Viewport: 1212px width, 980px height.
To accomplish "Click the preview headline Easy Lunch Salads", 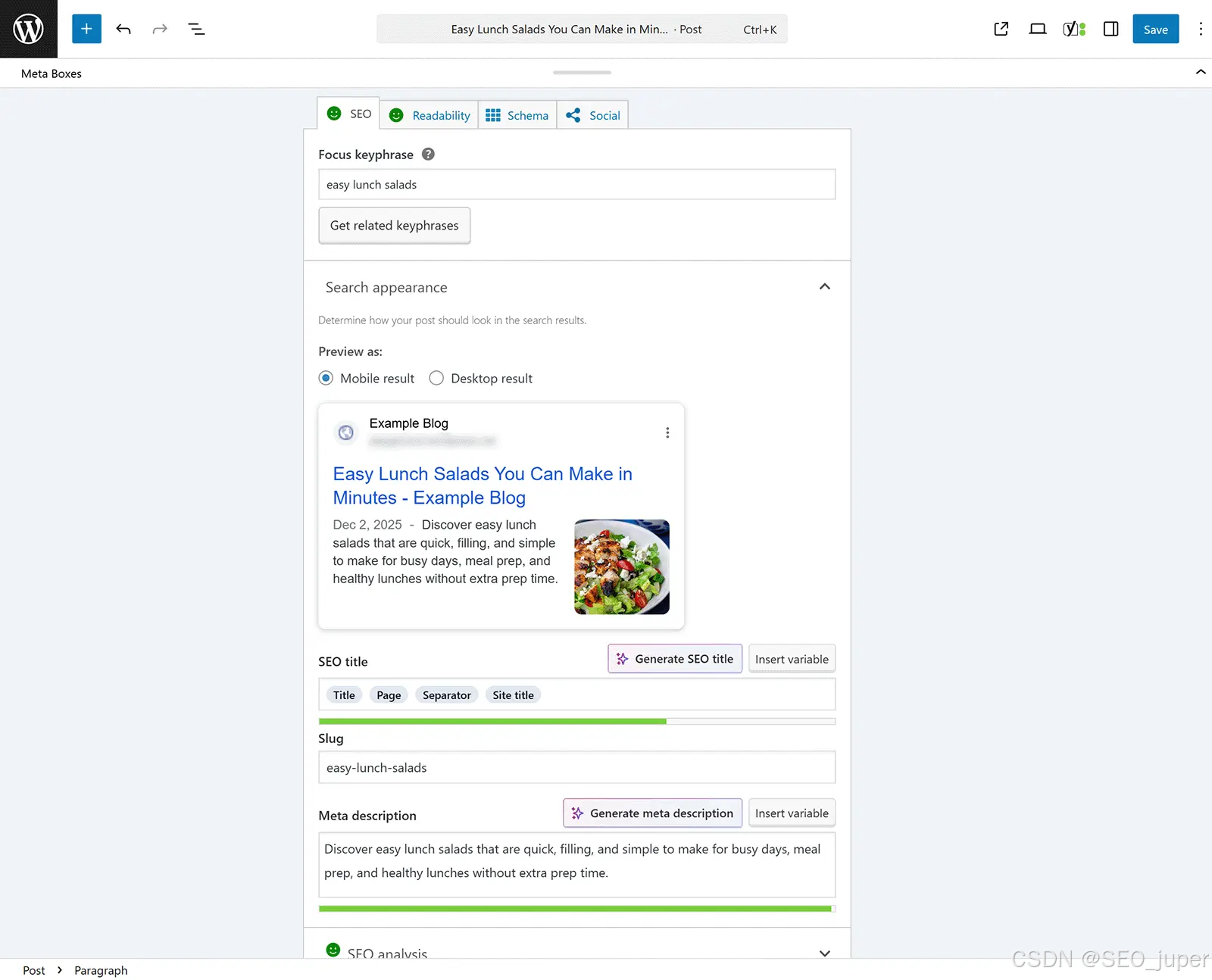I will click(483, 485).
